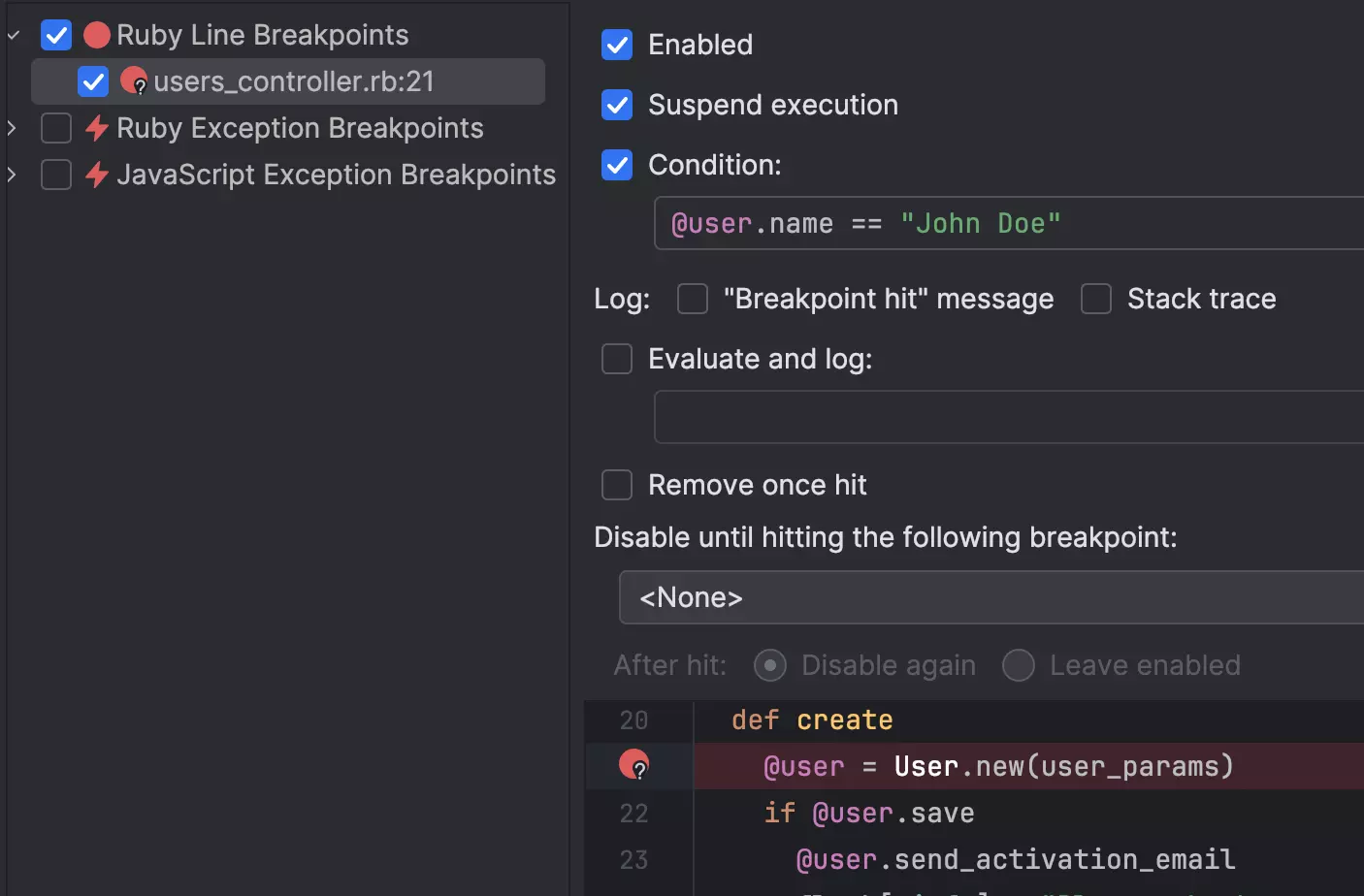Image resolution: width=1364 pixels, height=896 pixels.
Task: Open the Disable until hitting breakpoint dropdown
Action: pos(990,597)
